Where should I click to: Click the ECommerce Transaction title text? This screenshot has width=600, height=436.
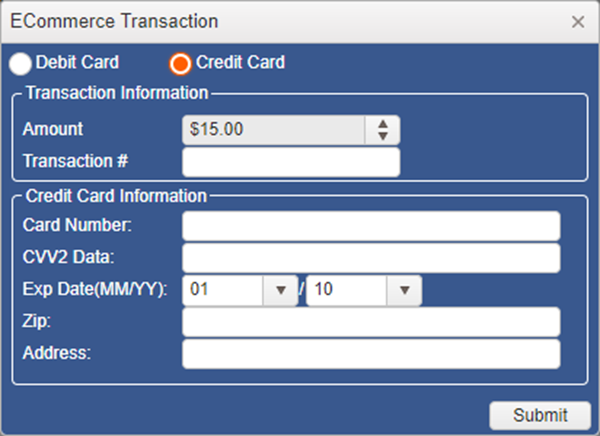click(x=115, y=21)
